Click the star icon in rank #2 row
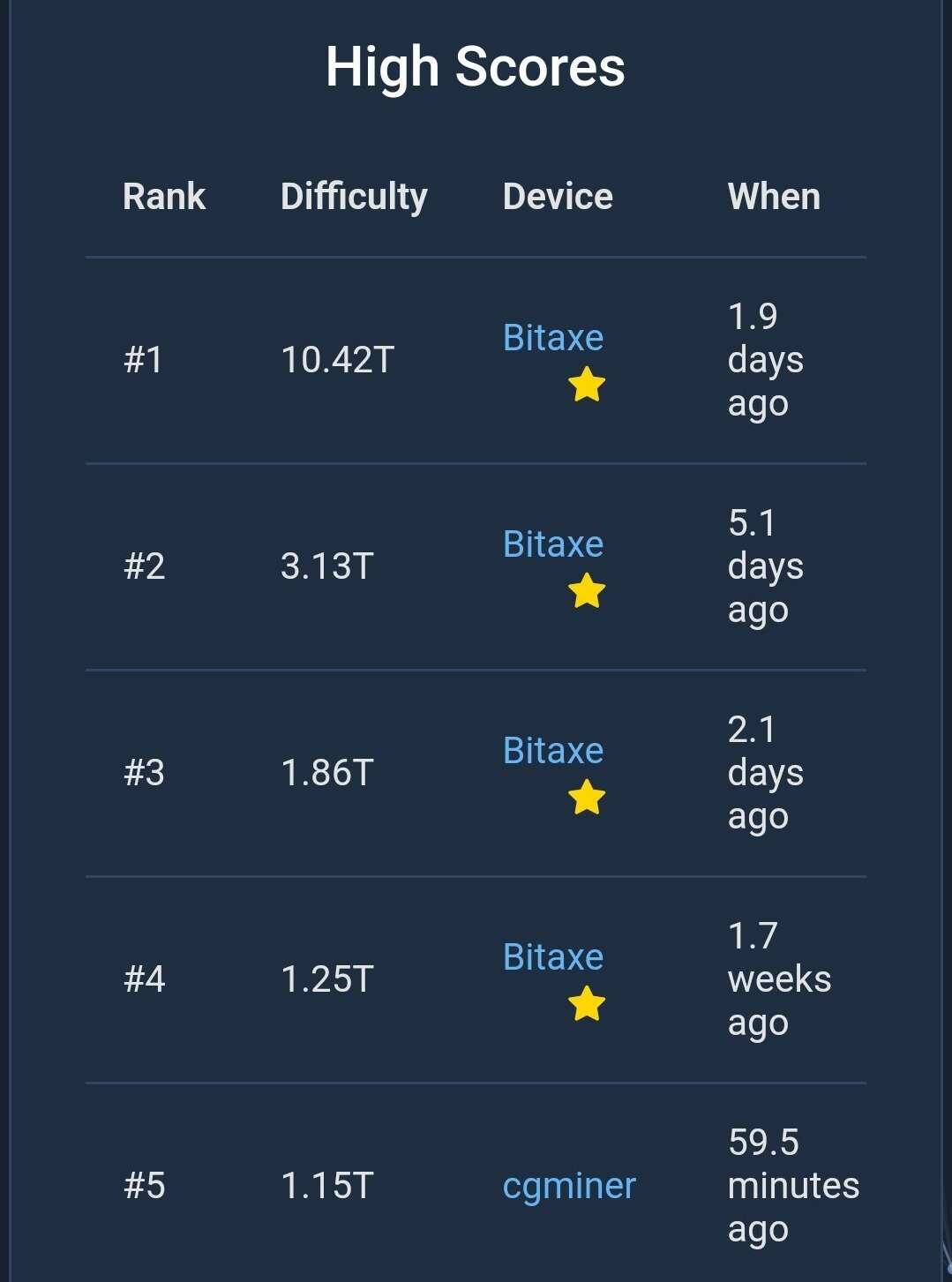Viewport: 952px width, 1282px height. tap(587, 591)
